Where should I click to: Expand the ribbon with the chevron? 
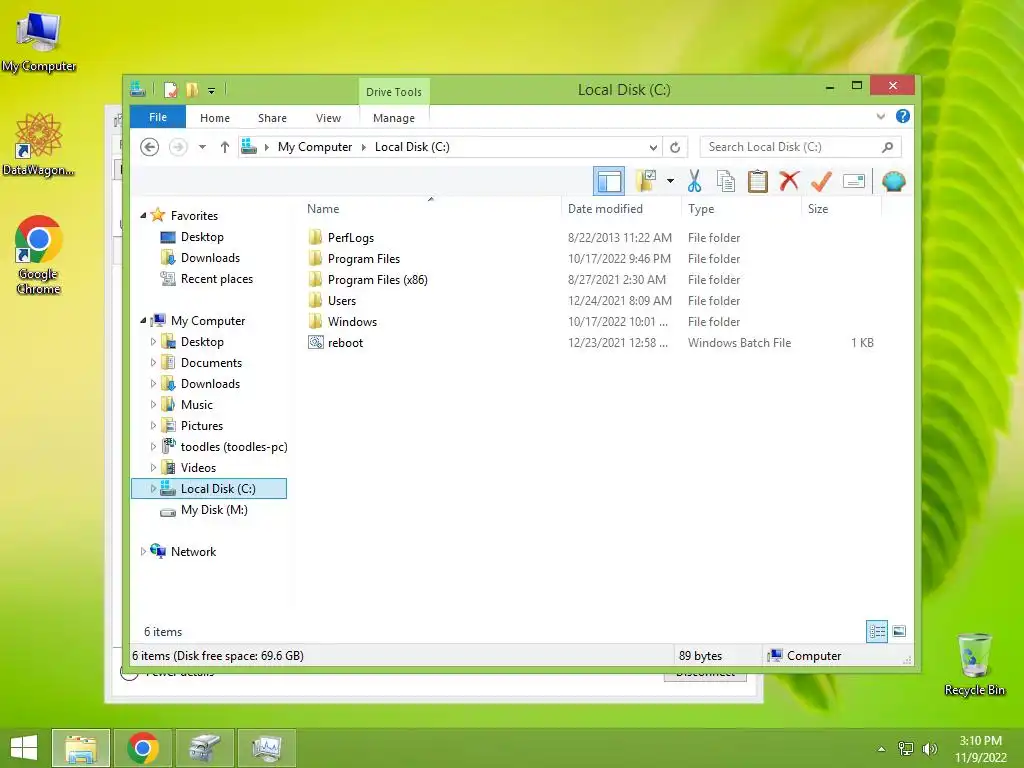pos(880,116)
